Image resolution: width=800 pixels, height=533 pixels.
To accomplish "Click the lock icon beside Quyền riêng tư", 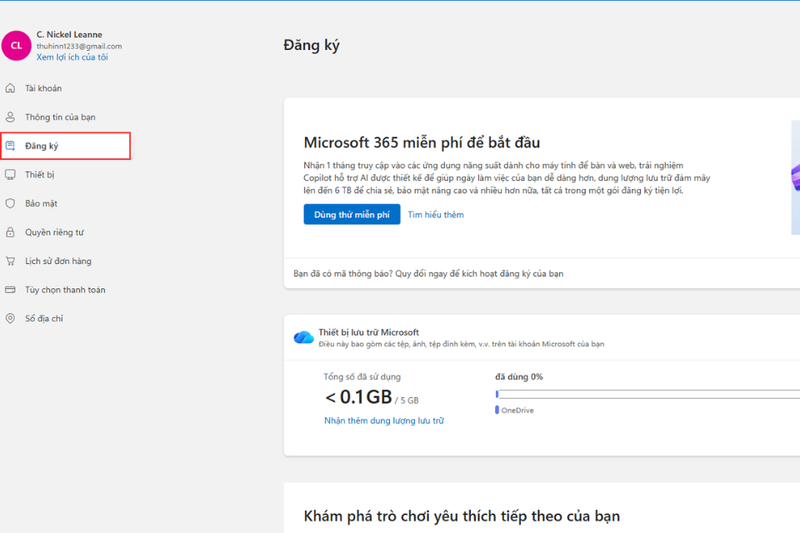I will pyautogui.click(x=10, y=232).
